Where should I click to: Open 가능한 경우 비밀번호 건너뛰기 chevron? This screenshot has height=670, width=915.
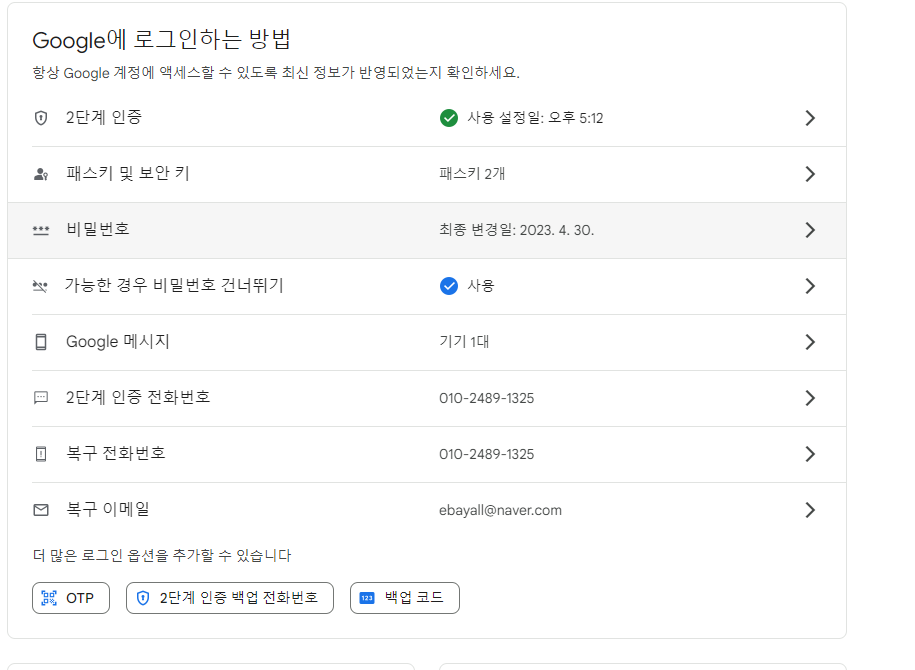[810, 286]
